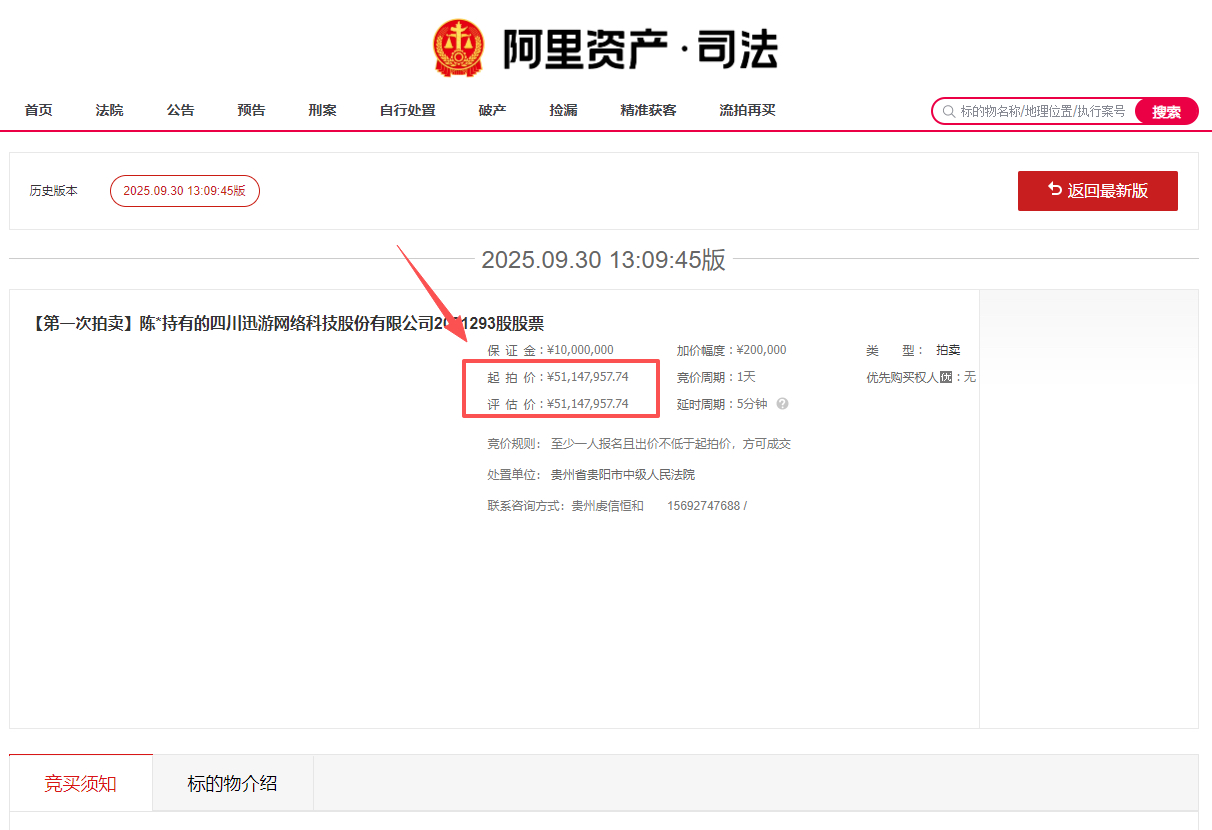Click the 竞价周期 1天 text
The width and height of the screenshot is (1212, 830).
tap(716, 377)
